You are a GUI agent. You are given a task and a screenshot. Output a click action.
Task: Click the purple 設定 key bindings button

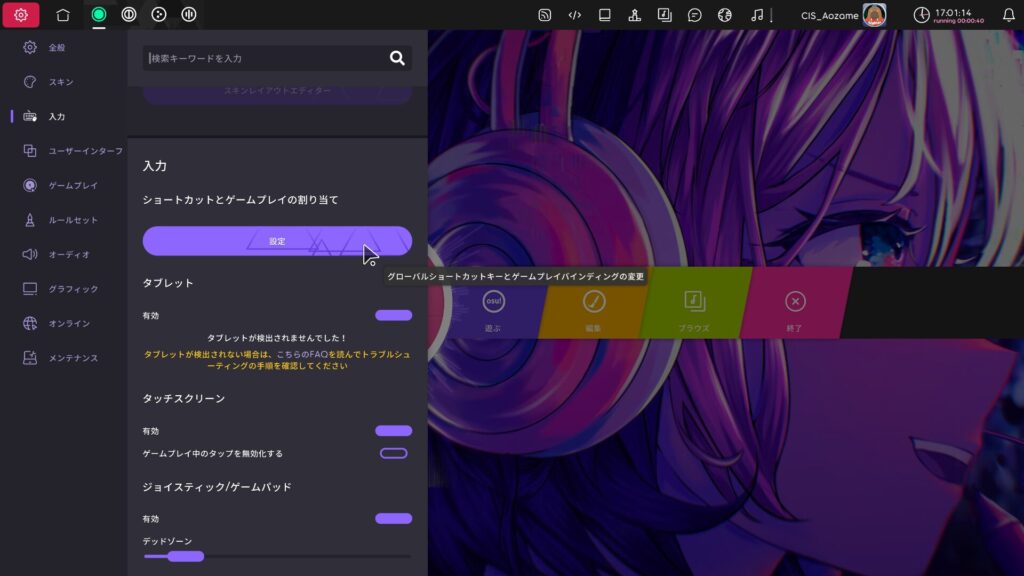coord(277,241)
